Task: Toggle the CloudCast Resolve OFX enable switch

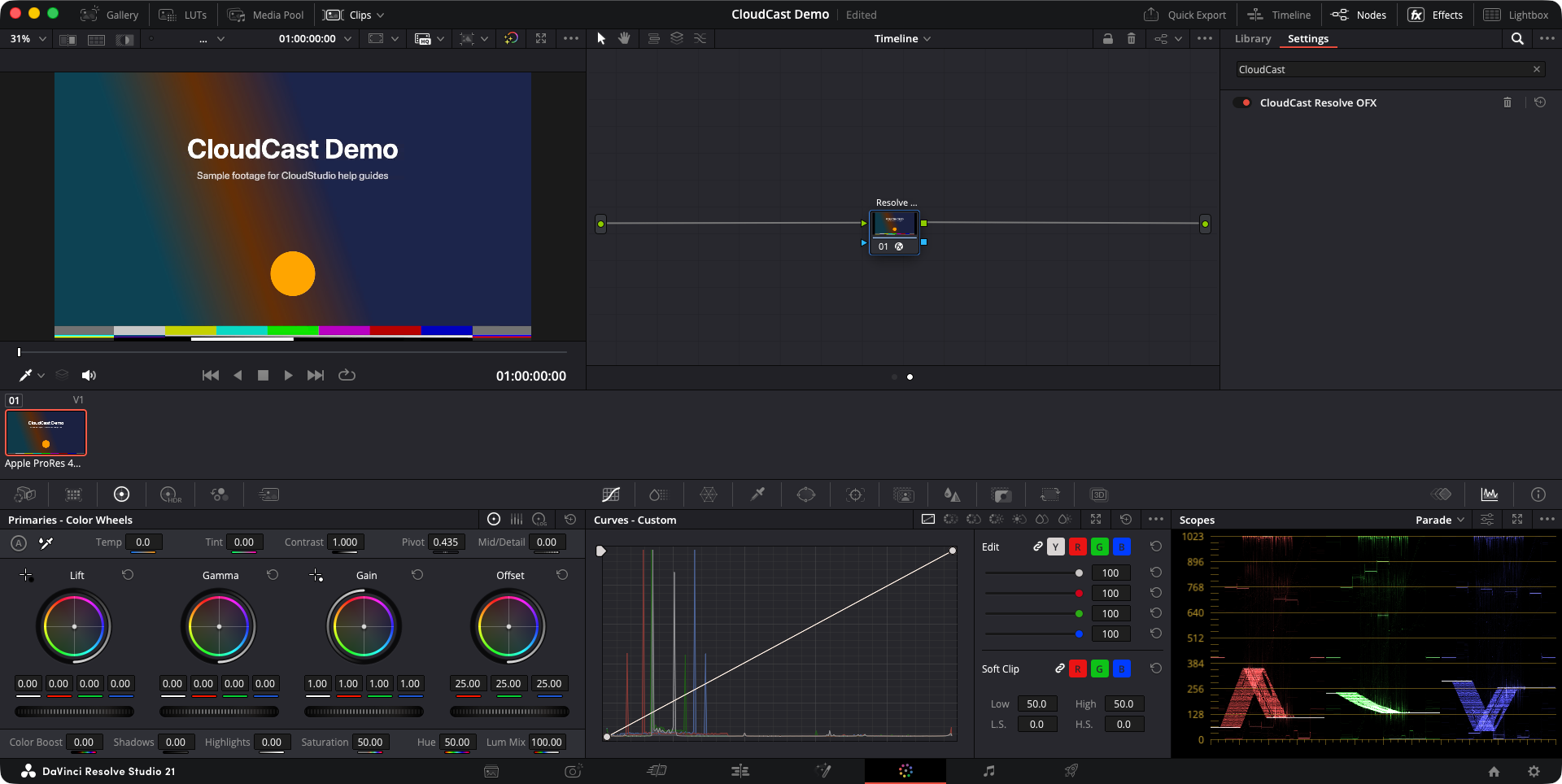Action: coord(1242,102)
